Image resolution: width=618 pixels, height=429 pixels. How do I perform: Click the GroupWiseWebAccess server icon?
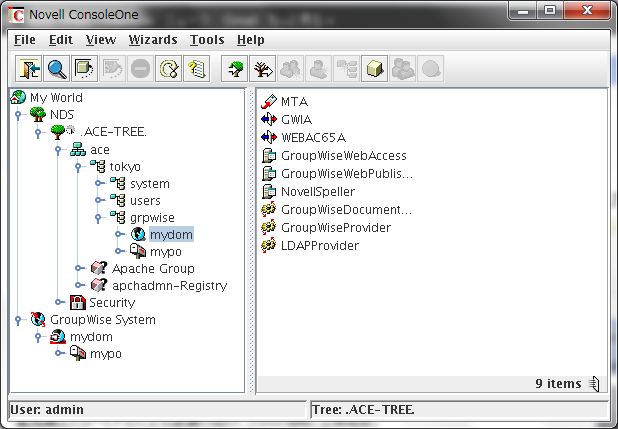(x=269, y=155)
